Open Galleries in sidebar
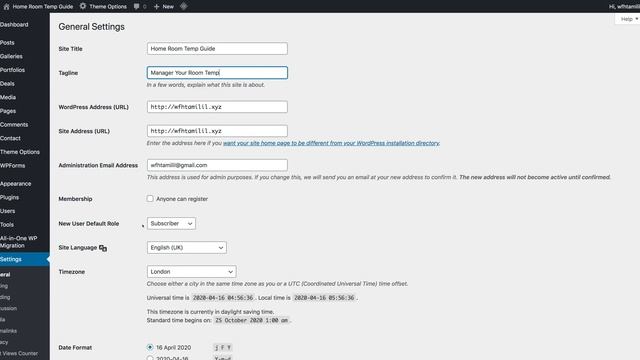 point(11,56)
